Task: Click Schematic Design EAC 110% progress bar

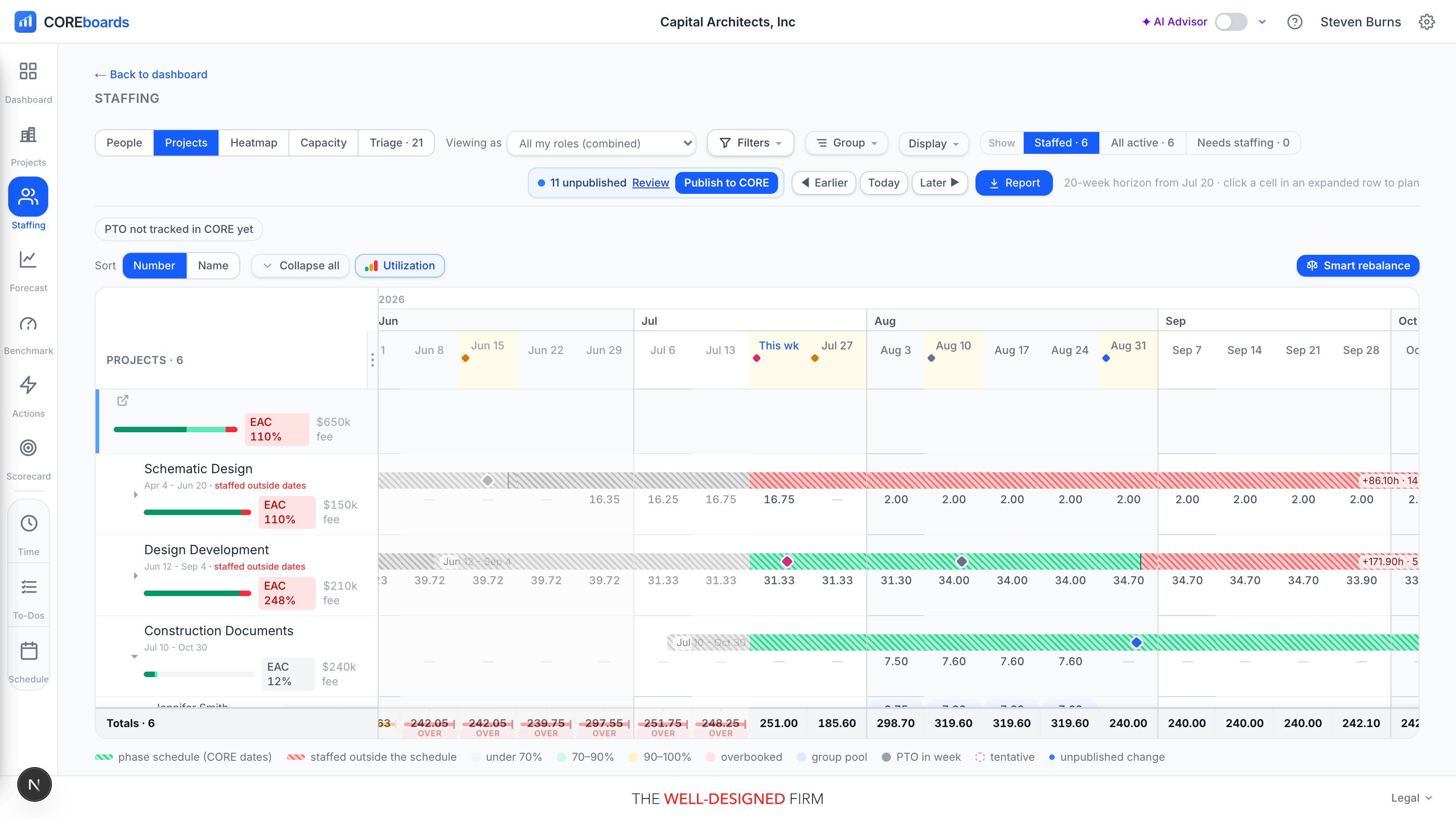Action: pyautogui.click(x=197, y=513)
